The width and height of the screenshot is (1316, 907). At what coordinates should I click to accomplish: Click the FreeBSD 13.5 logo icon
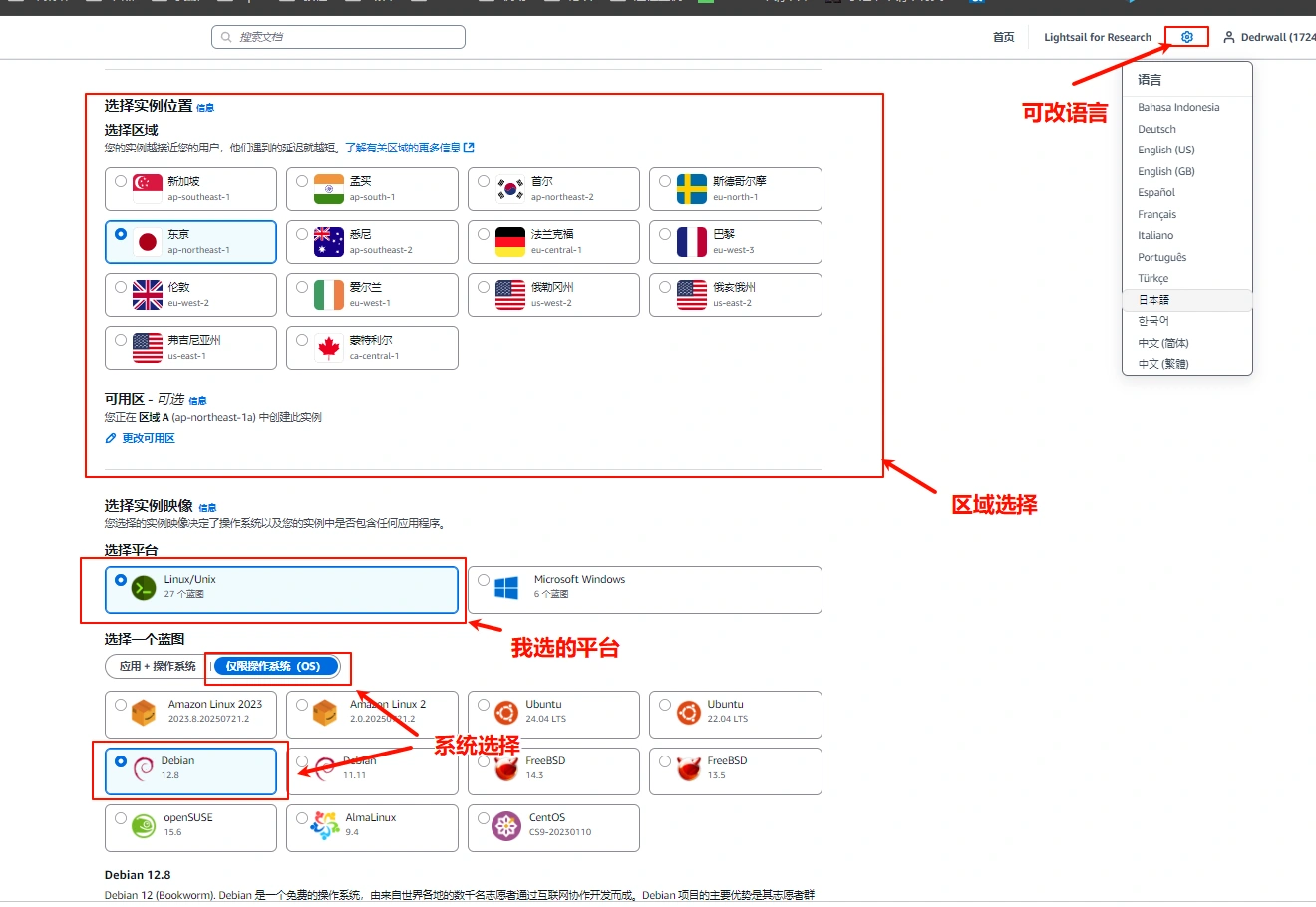(688, 768)
